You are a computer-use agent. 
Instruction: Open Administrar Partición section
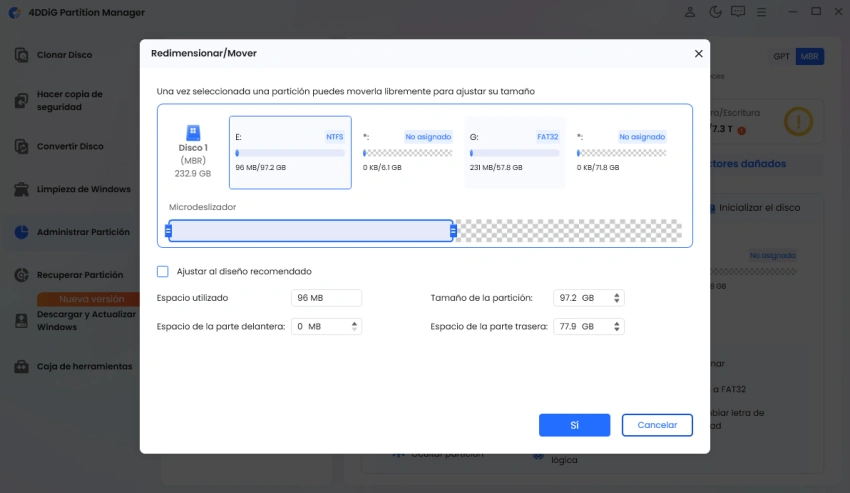(83, 232)
